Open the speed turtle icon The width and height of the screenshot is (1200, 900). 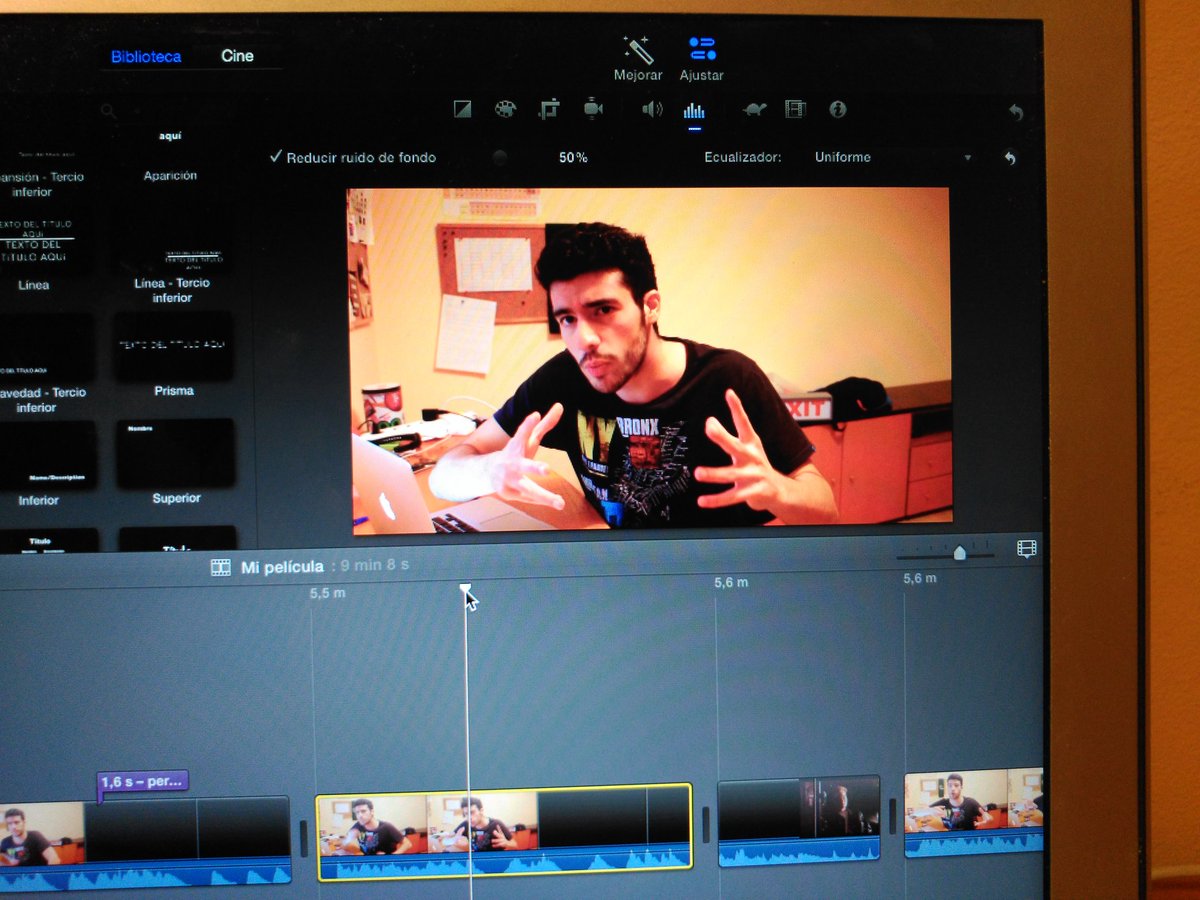754,109
